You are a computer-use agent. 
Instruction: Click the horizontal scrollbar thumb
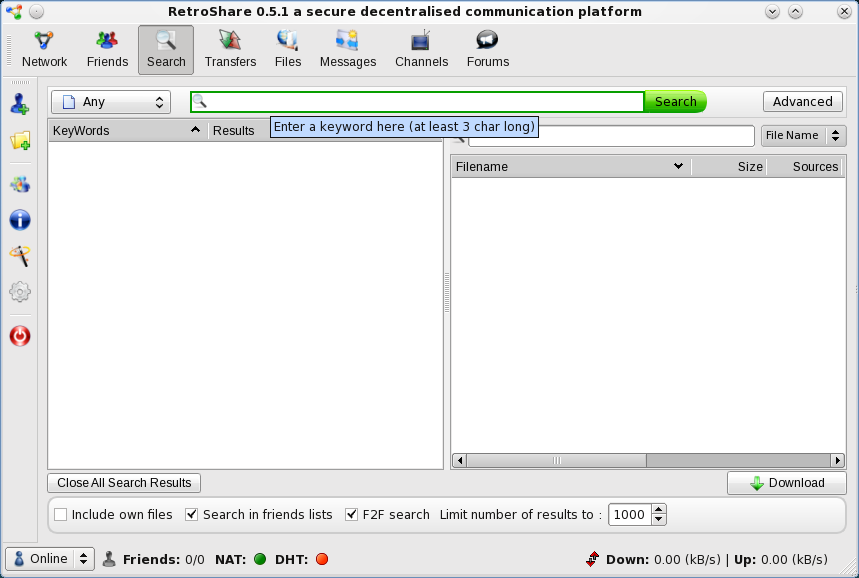click(x=557, y=461)
